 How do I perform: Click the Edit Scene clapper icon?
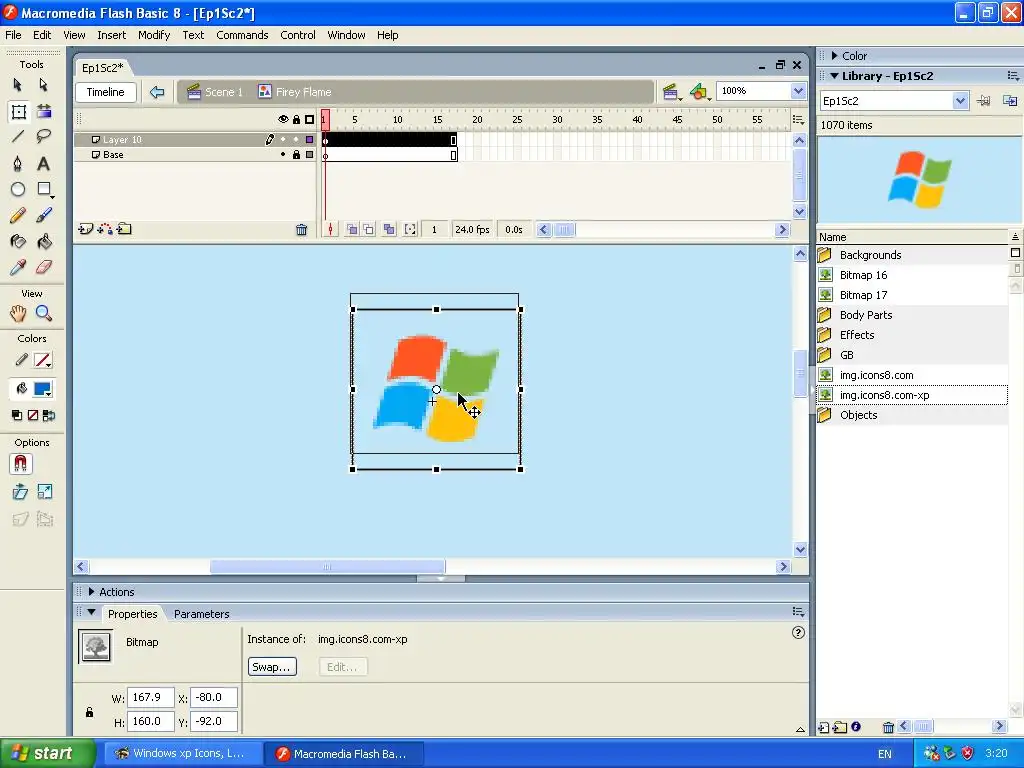(x=671, y=92)
